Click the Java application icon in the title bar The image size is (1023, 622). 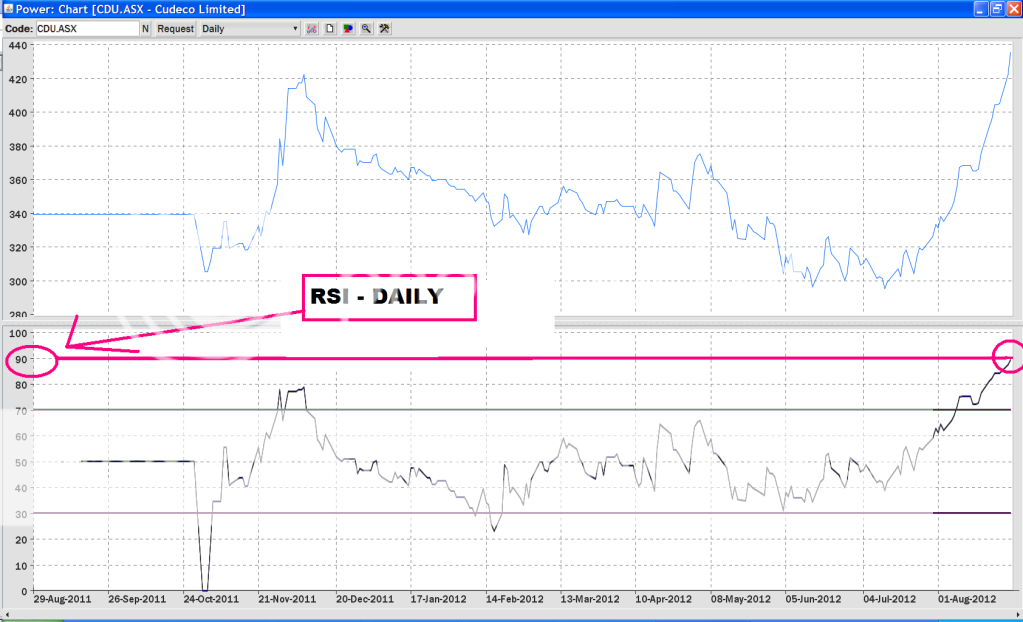point(8,8)
